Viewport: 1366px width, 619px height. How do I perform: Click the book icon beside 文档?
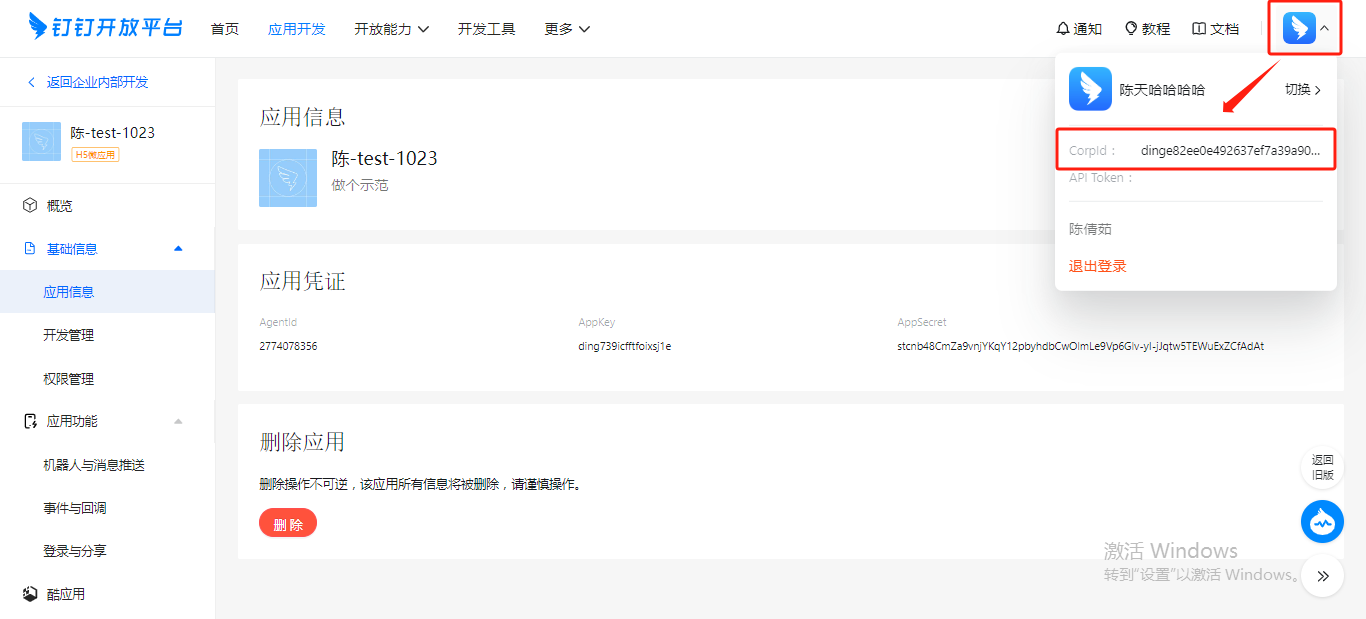(1199, 29)
